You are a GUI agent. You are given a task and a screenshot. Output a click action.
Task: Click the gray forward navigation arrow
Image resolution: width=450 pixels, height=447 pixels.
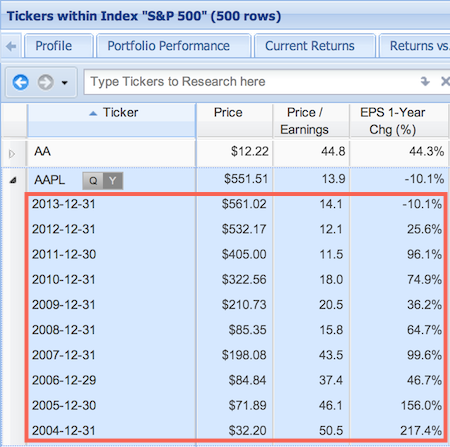click(x=46, y=82)
